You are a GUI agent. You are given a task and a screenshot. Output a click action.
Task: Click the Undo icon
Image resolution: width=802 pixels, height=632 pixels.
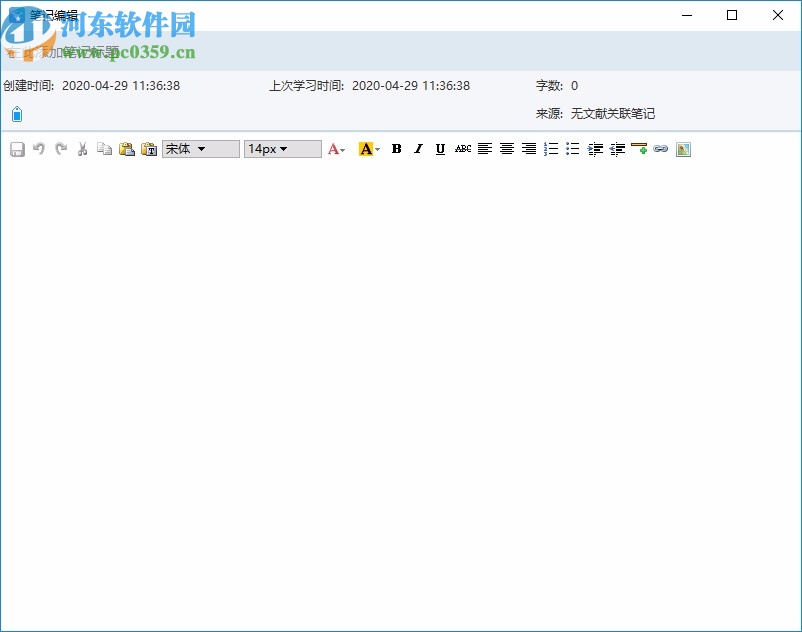tap(39, 149)
